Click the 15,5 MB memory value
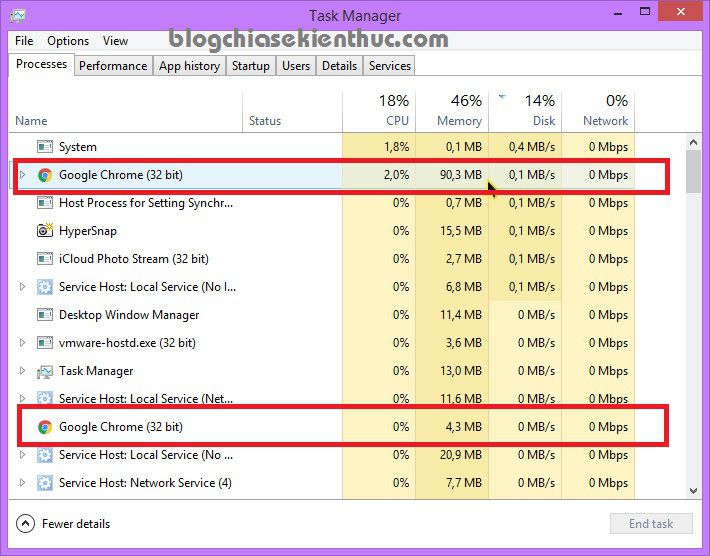Viewport: 710px width, 556px height. [x=461, y=231]
